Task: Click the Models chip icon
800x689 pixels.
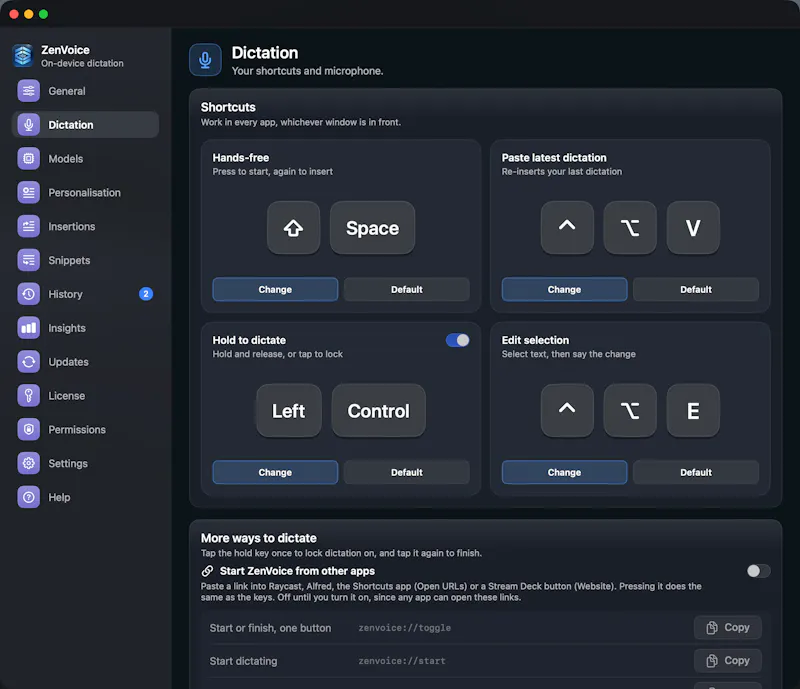Action: pos(29,159)
